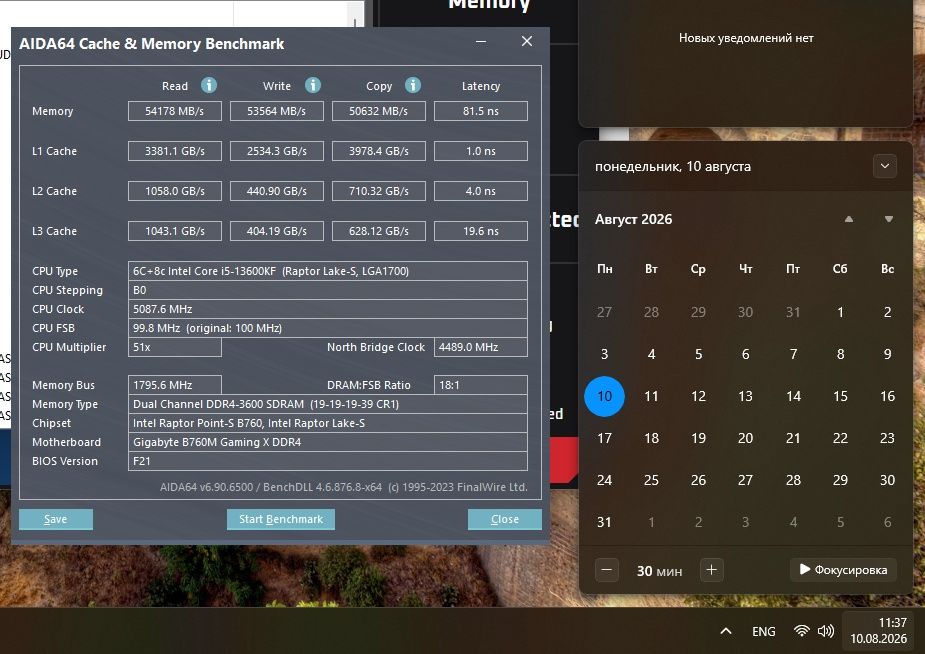Click Memory Copy value 50632 MB/s

click(x=379, y=111)
